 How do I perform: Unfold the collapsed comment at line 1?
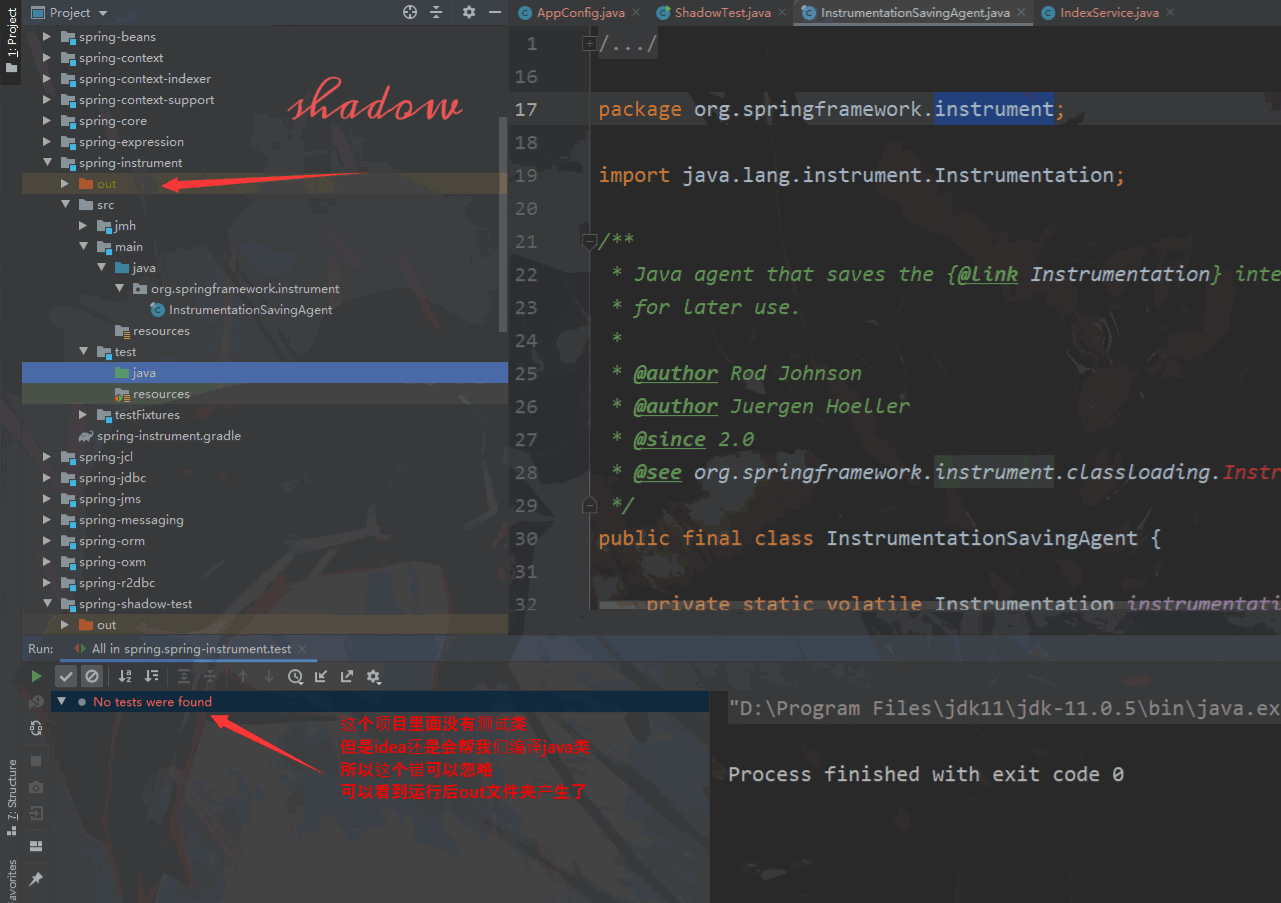click(x=590, y=43)
